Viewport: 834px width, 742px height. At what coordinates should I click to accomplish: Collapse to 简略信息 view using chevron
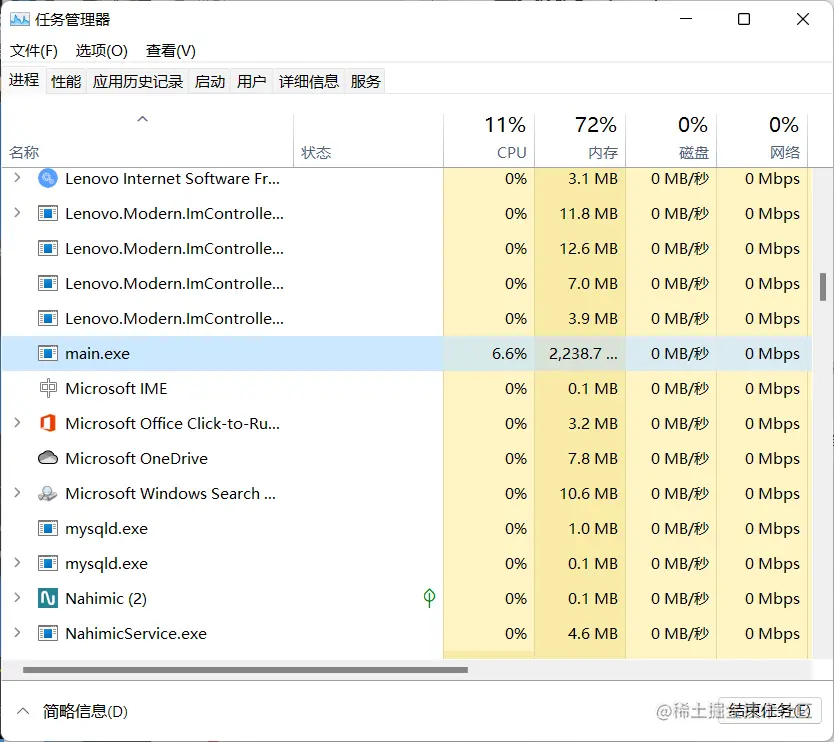click(23, 711)
